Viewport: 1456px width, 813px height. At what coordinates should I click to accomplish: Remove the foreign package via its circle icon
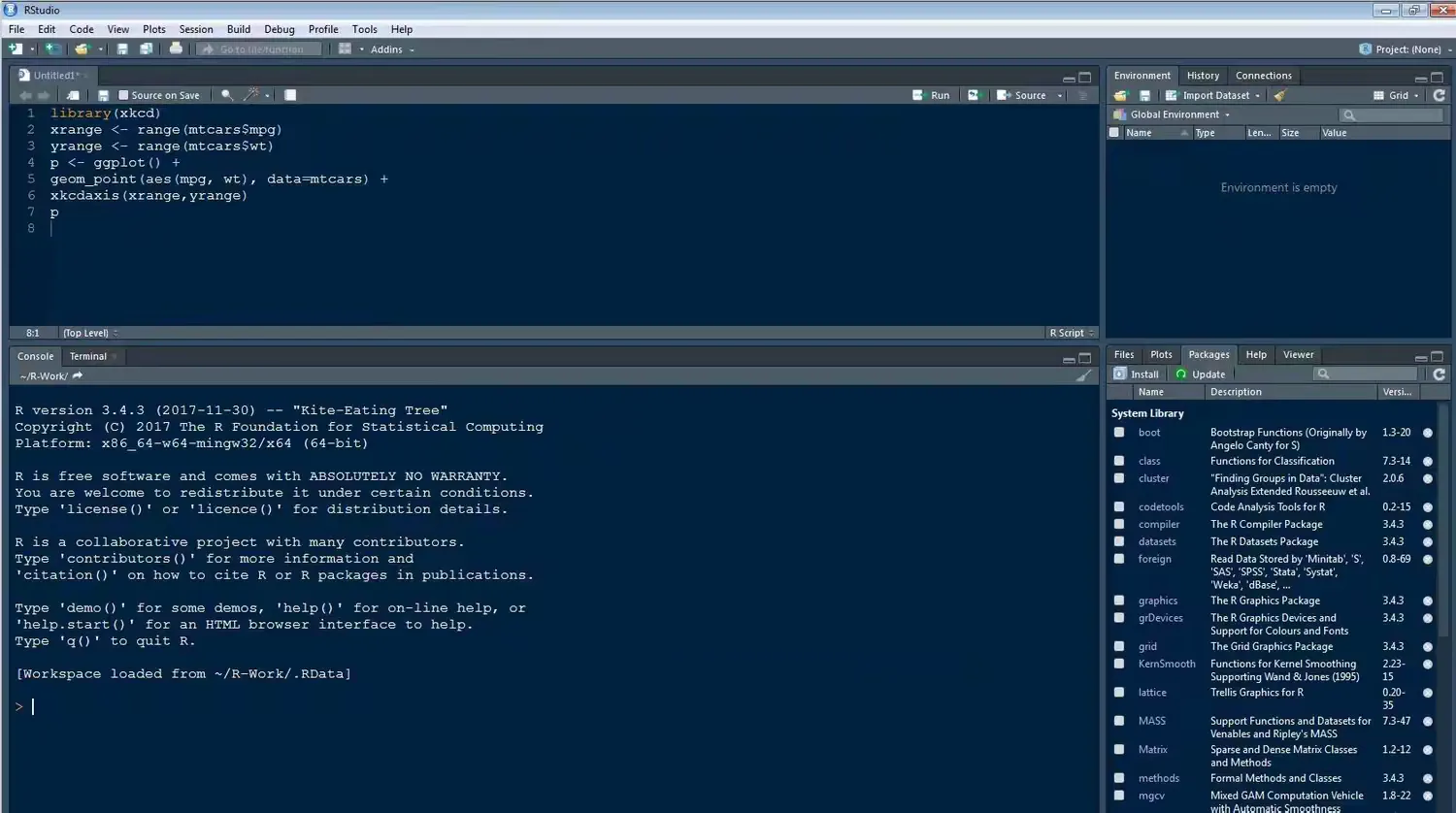[1428, 560]
